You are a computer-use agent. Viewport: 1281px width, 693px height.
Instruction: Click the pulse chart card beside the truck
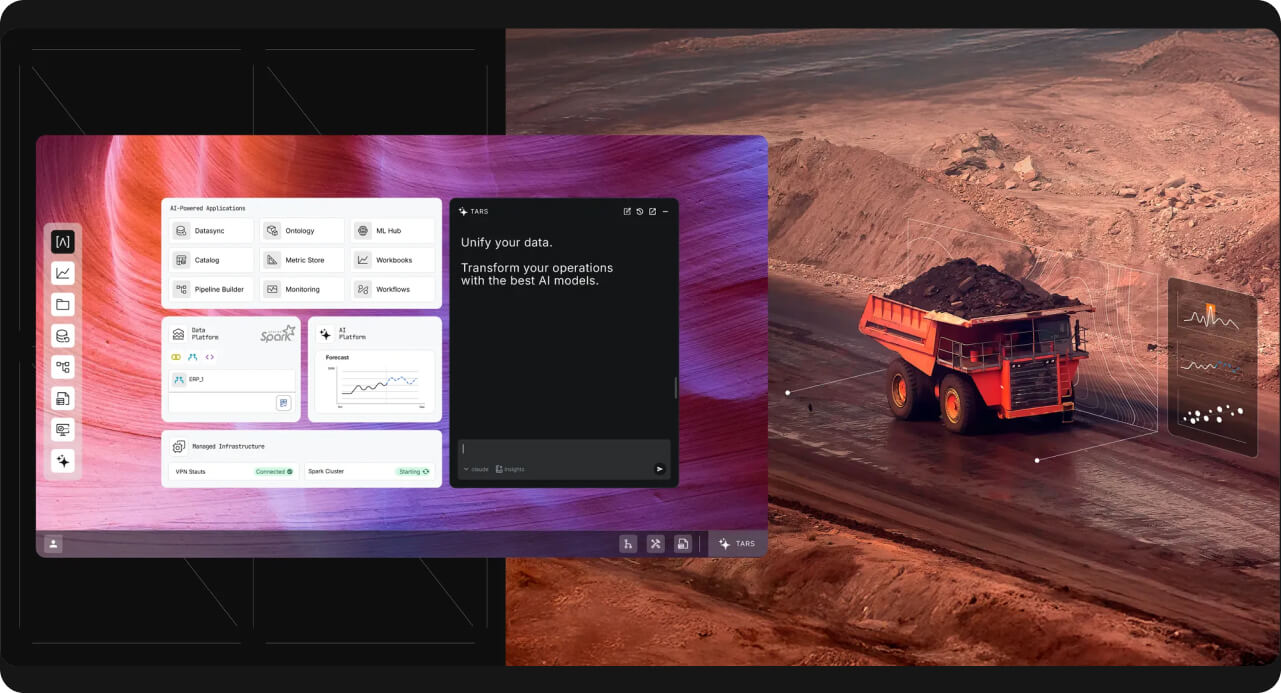pyautogui.click(x=1210, y=317)
